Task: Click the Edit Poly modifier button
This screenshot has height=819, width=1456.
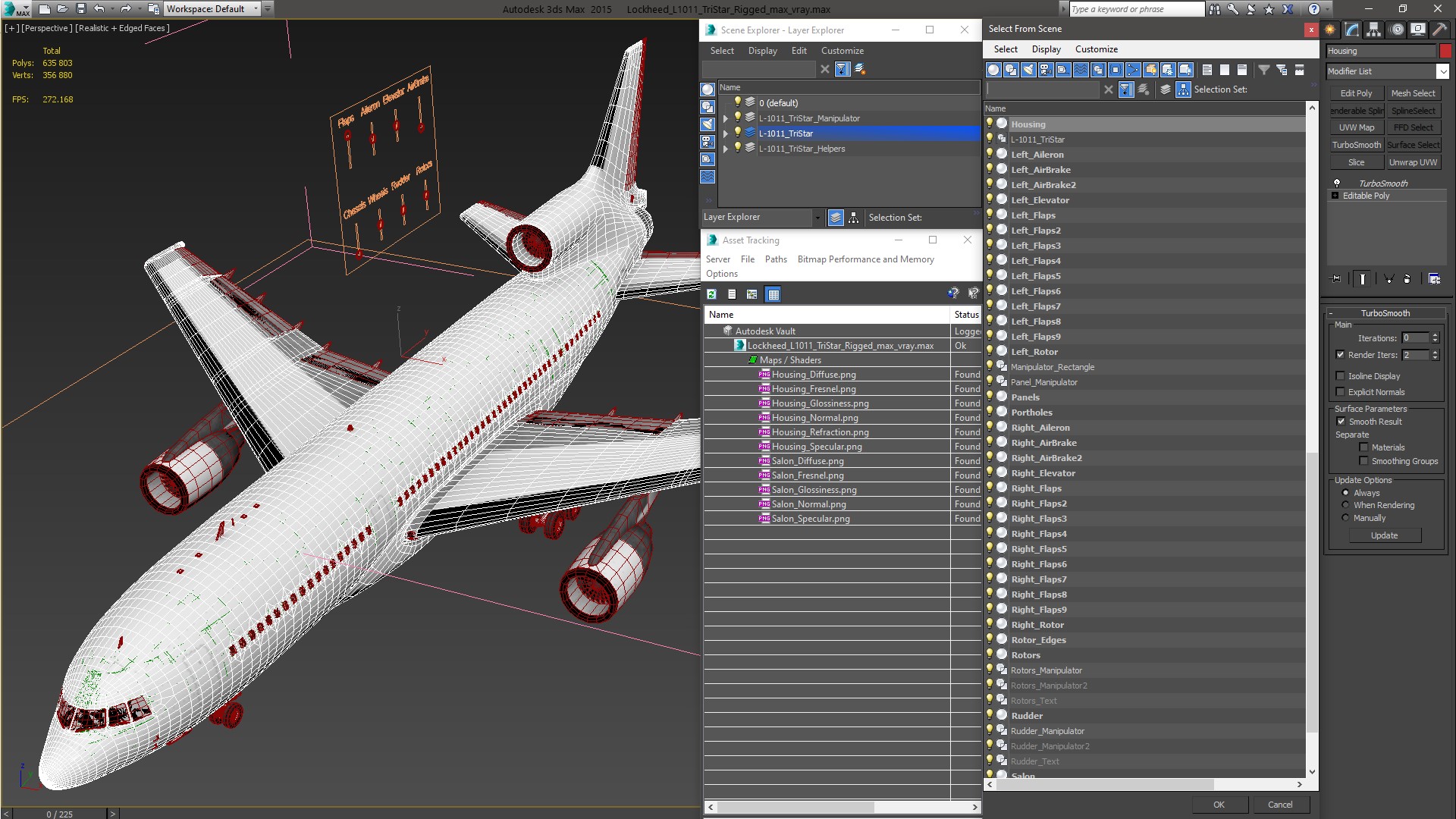Action: pyautogui.click(x=1356, y=93)
